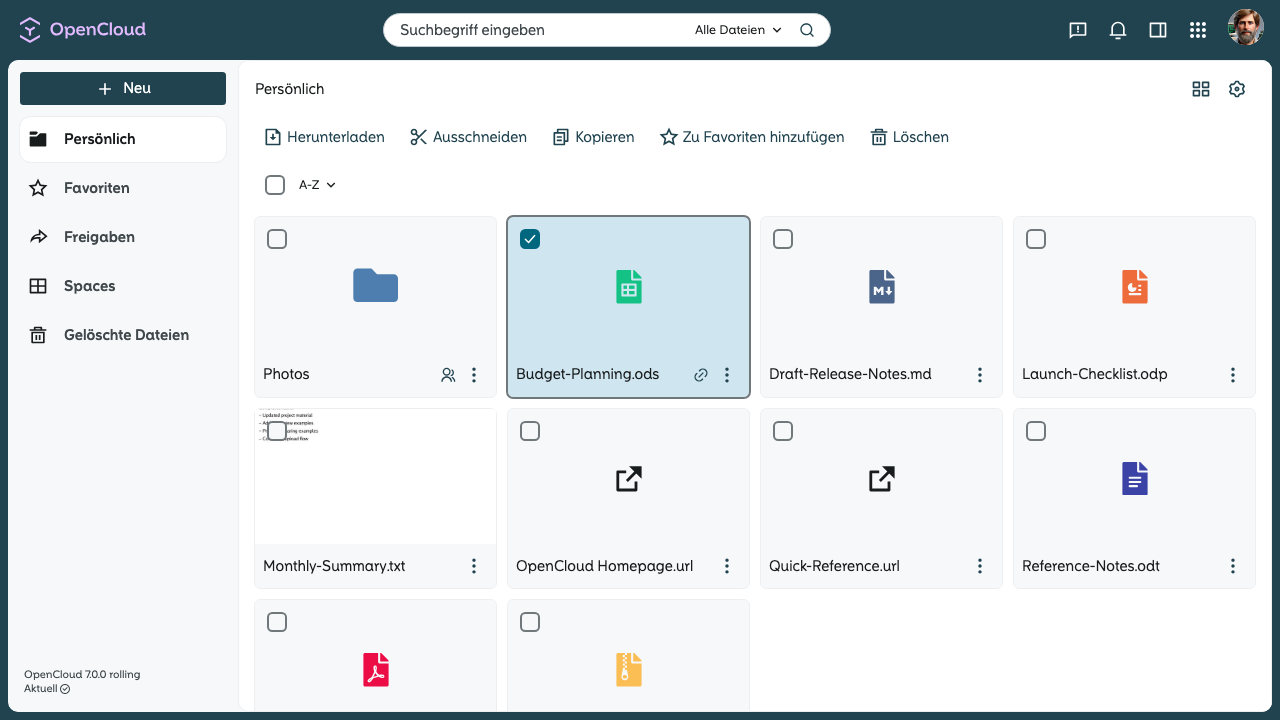Click the feedback speech bubble icon
Screen dimensions: 1280x720
1078,30
